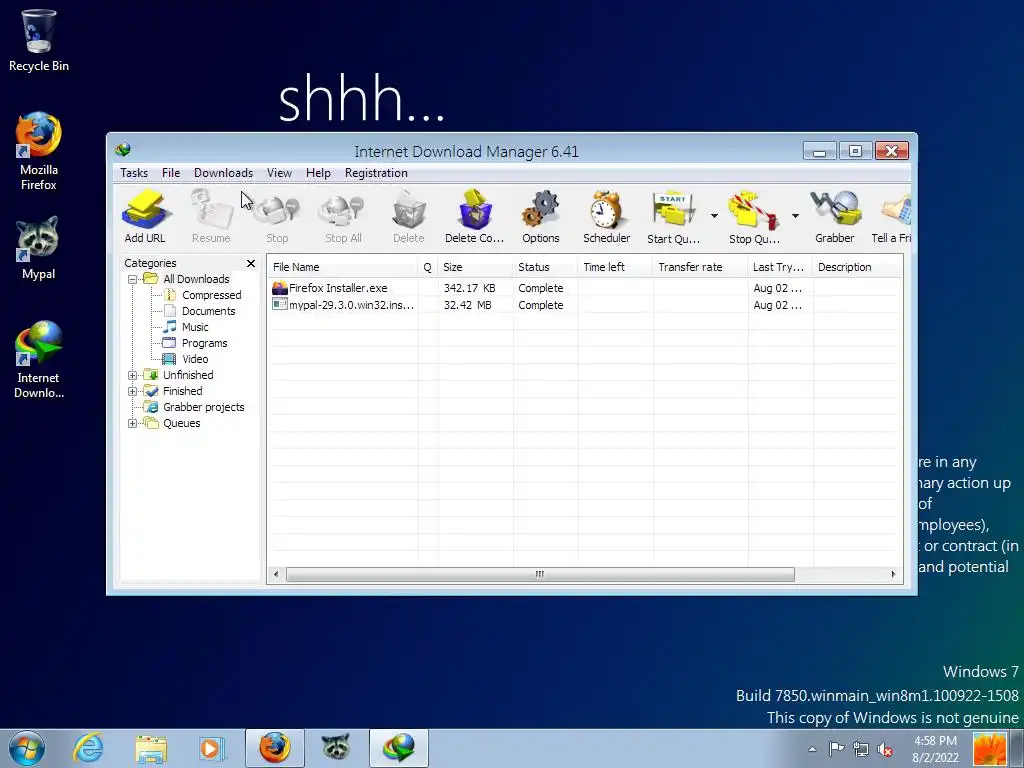1024x768 pixels.
Task: Click the Q column header
Action: click(428, 267)
